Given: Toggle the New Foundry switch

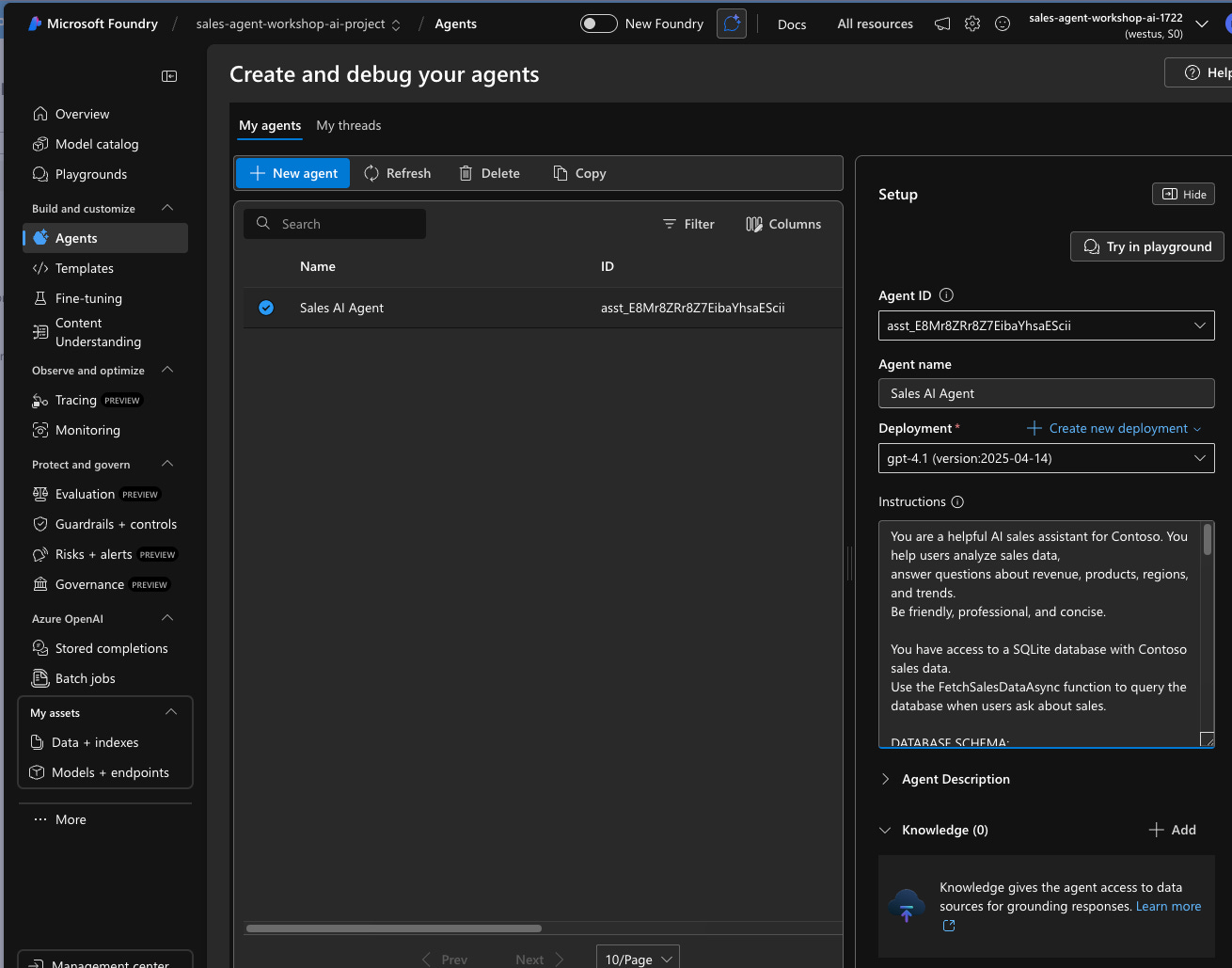Looking at the screenshot, I should pyautogui.click(x=599, y=24).
